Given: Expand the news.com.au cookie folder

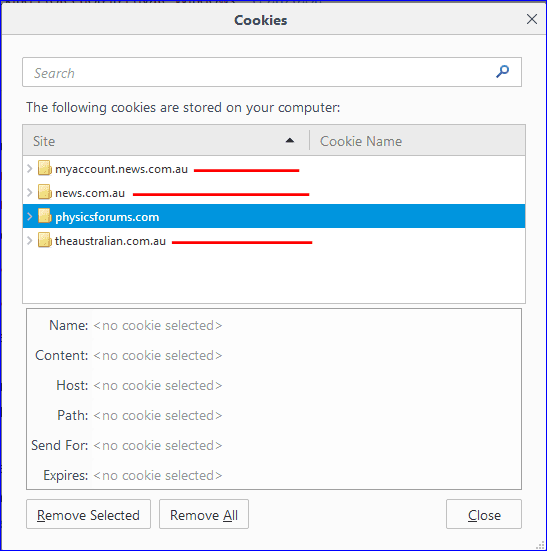Looking at the screenshot, I should (x=30, y=192).
